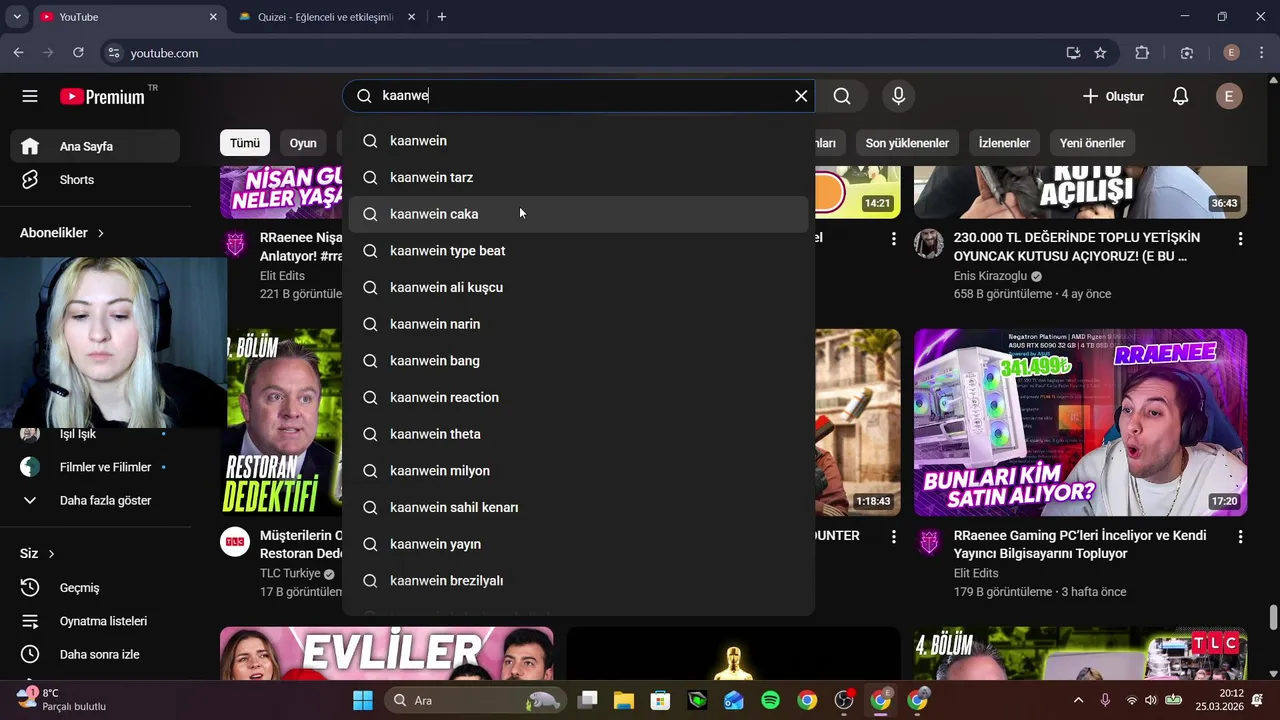The height and width of the screenshot is (720, 1280).
Task: Open Daha sonra izle list
Action: click(96, 654)
